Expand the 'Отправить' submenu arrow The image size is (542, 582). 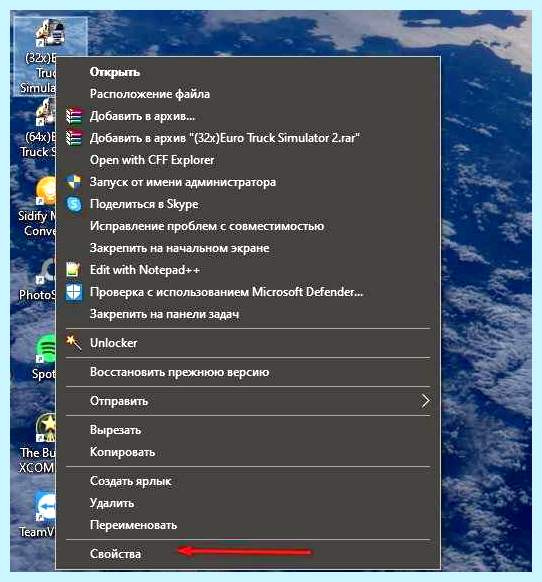point(425,401)
